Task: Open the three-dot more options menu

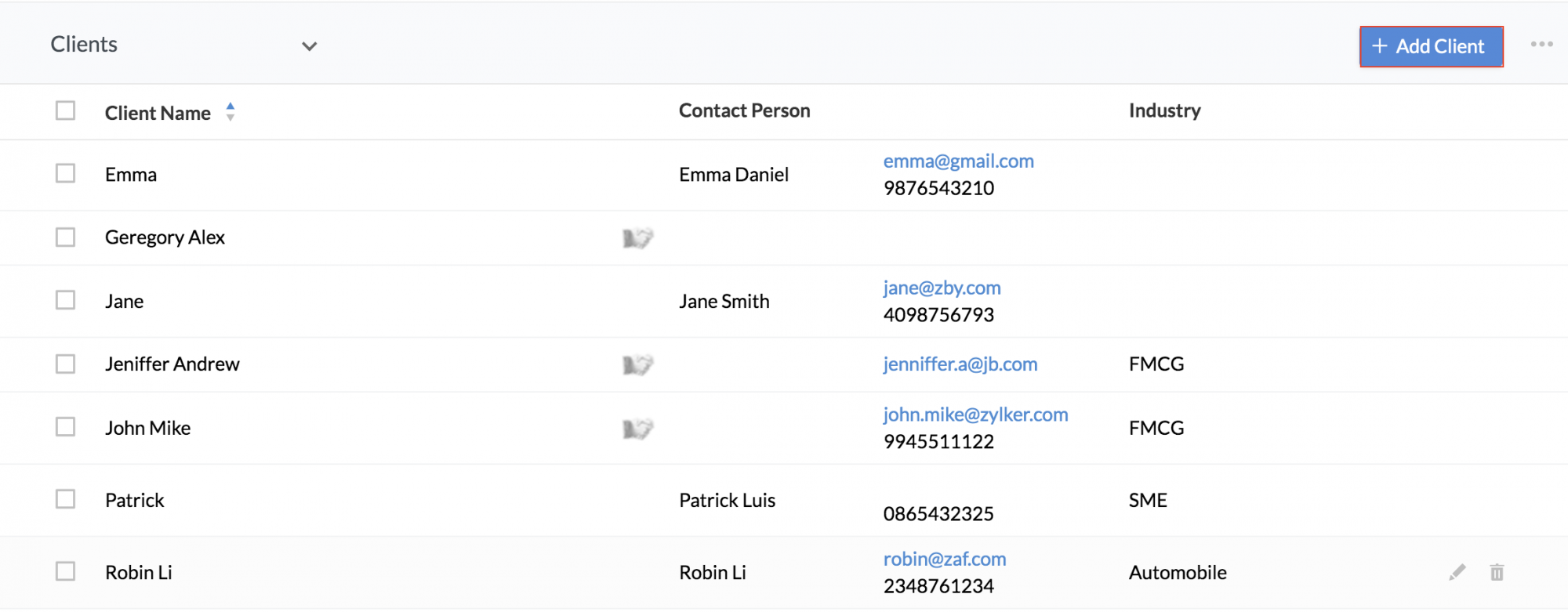Action: point(1541,45)
